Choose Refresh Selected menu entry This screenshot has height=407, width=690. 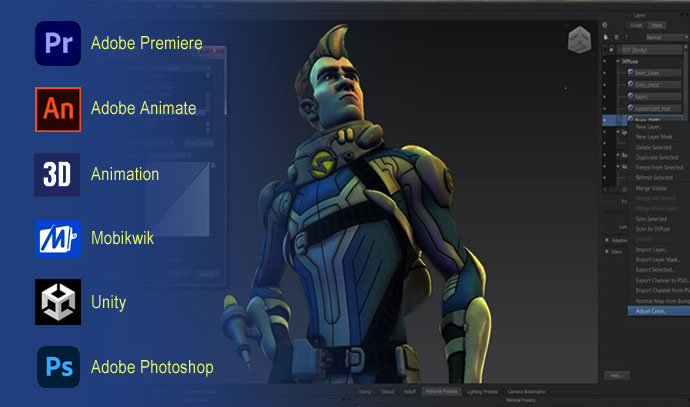[654, 178]
